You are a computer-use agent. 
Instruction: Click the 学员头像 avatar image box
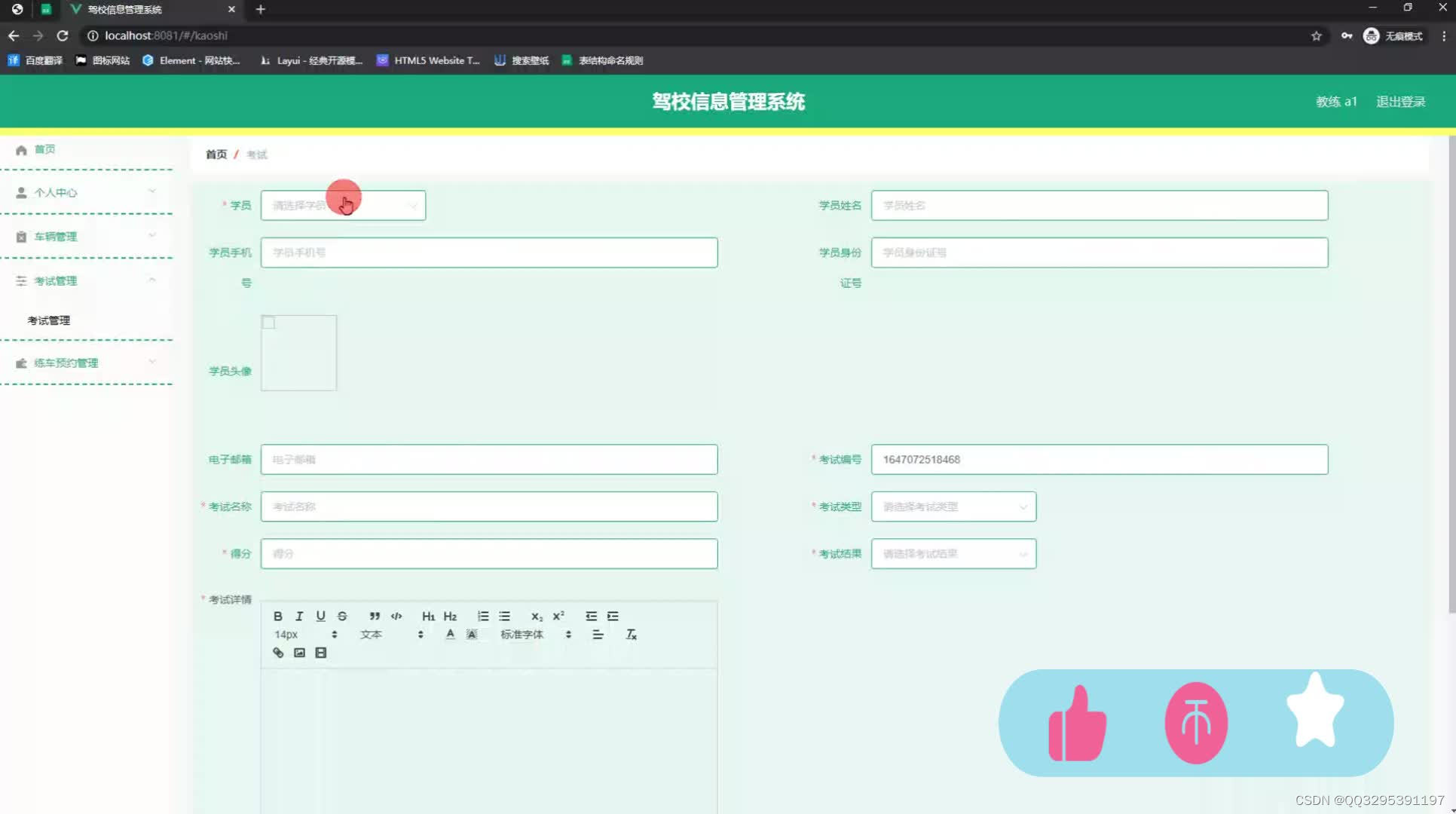[298, 353]
